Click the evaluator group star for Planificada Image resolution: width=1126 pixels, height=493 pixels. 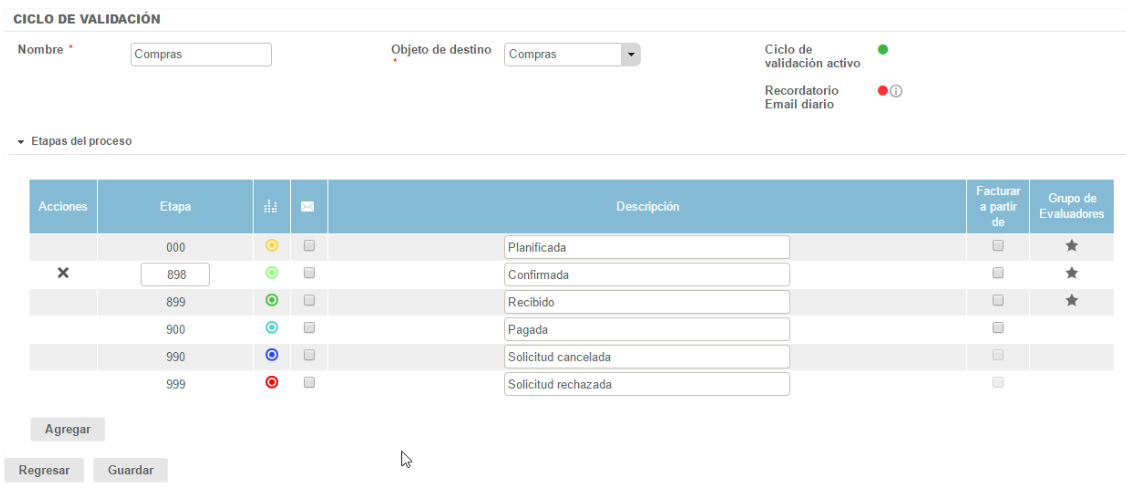pos(1071,246)
